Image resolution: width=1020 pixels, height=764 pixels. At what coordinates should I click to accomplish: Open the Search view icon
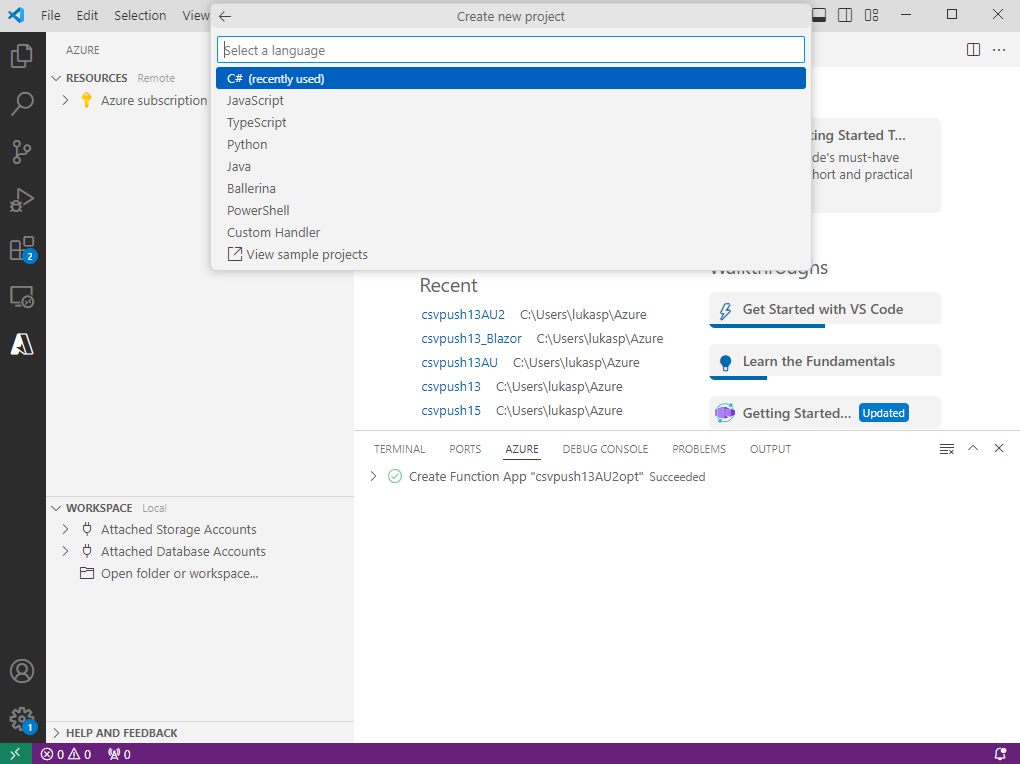(22, 104)
